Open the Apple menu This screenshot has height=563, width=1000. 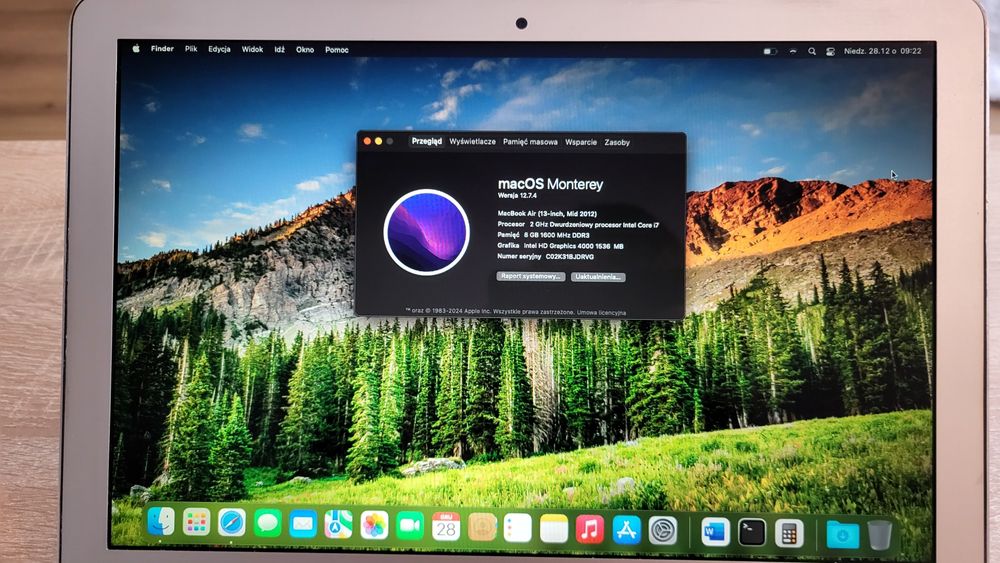tap(136, 48)
